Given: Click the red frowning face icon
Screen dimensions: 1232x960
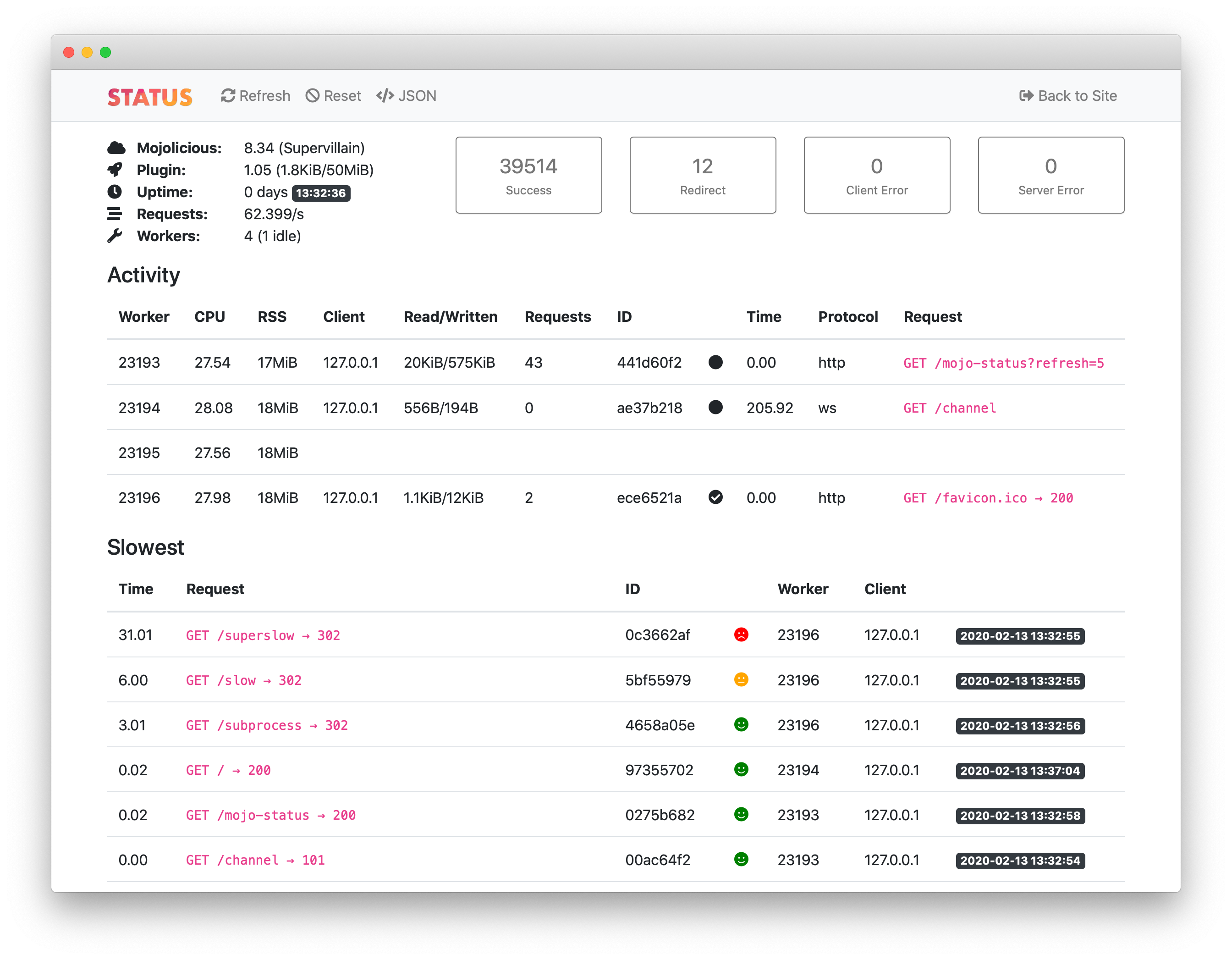Looking at the screenshot, I should pos(741,634).
